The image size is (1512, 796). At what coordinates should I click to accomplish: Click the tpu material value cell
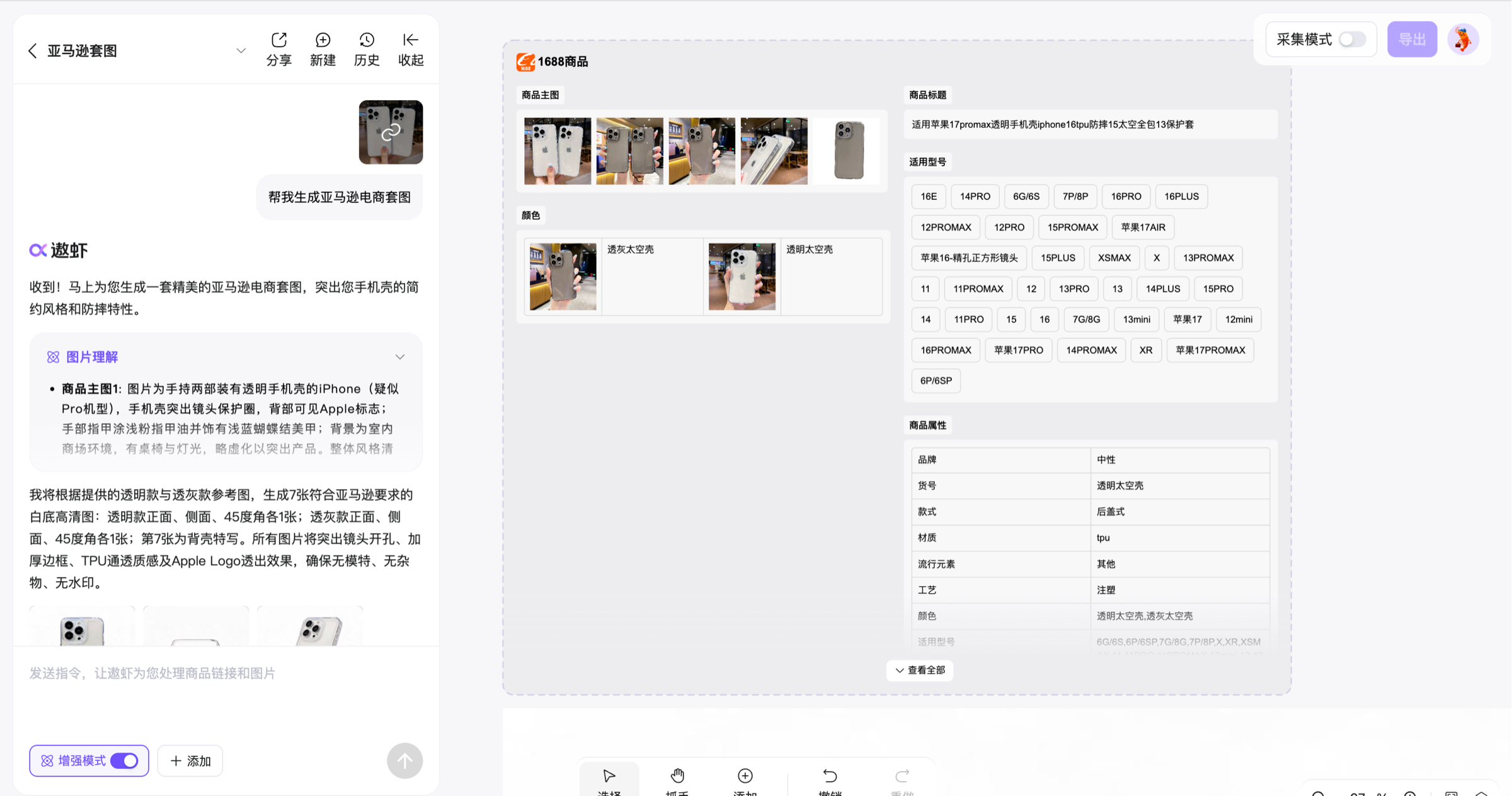(1179, 538)
